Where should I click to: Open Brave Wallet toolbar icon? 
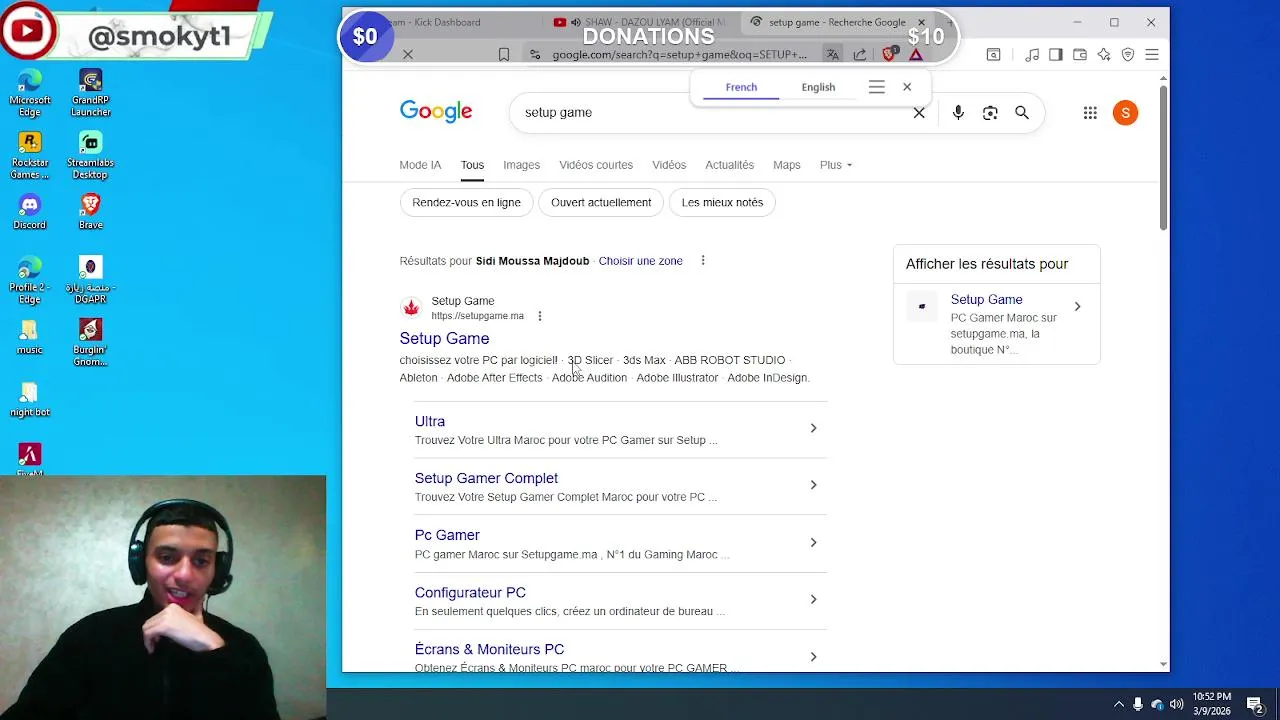point(1080,54)
